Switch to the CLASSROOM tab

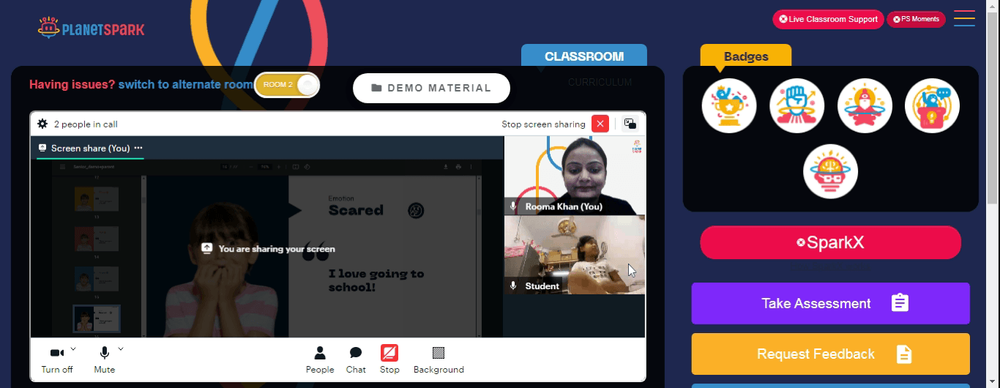pyautogui.click(x=584, y=56)
